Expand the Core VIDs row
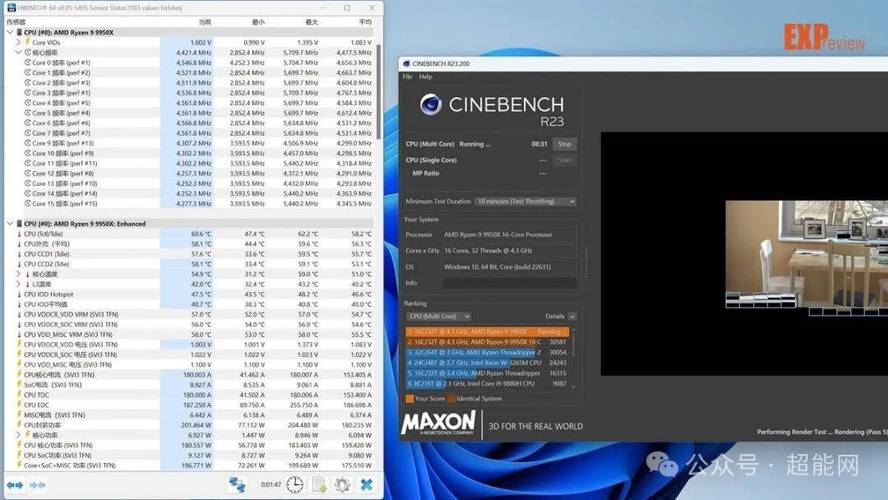Image resolution: width=888 pixels, height=500 pixels. [x=18, y=42]
